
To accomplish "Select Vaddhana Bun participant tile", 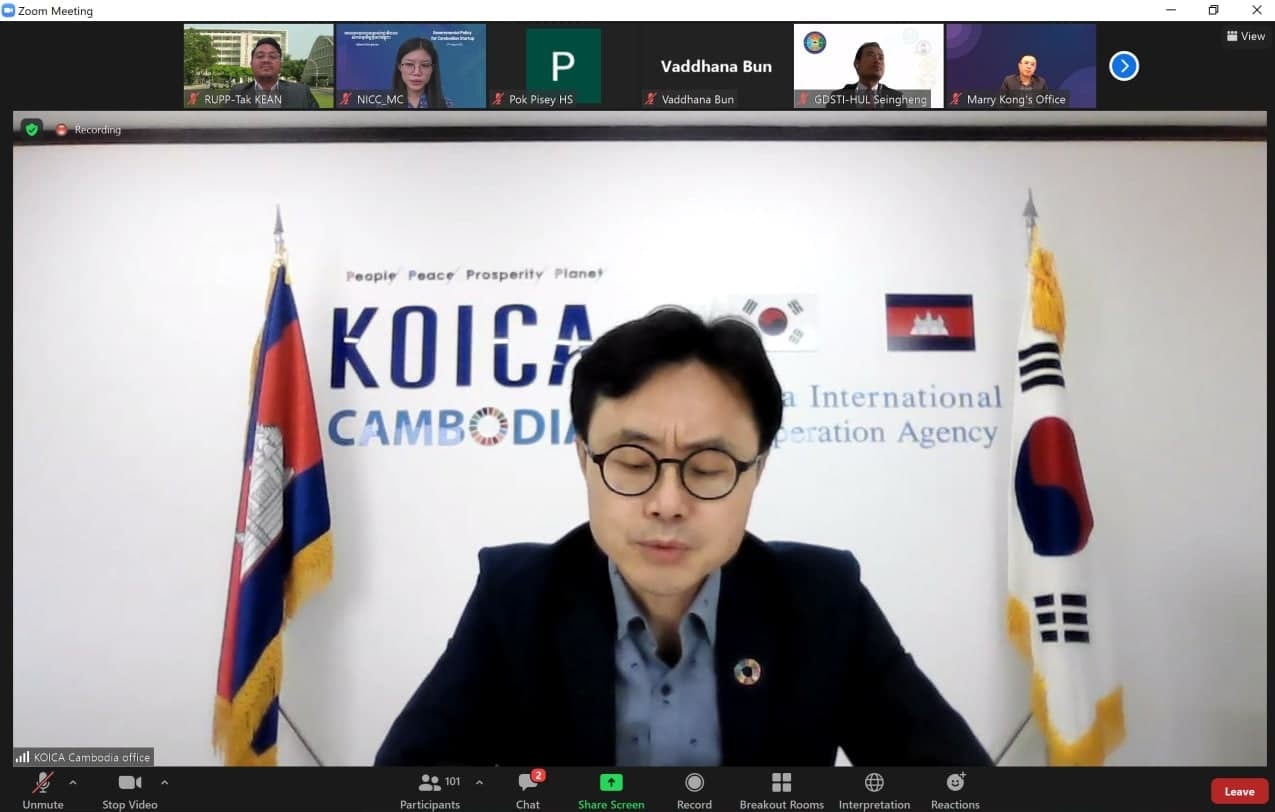I will (716, 66).
